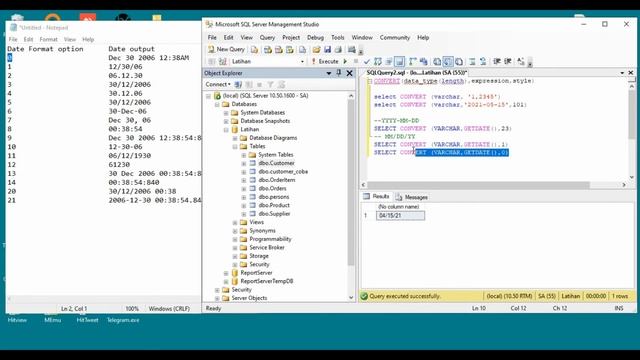Click the Filter icon in Object Explorer toolbar
Image resolution: width=640 pixels, height=360 pixels.
(x=270, y=84)
